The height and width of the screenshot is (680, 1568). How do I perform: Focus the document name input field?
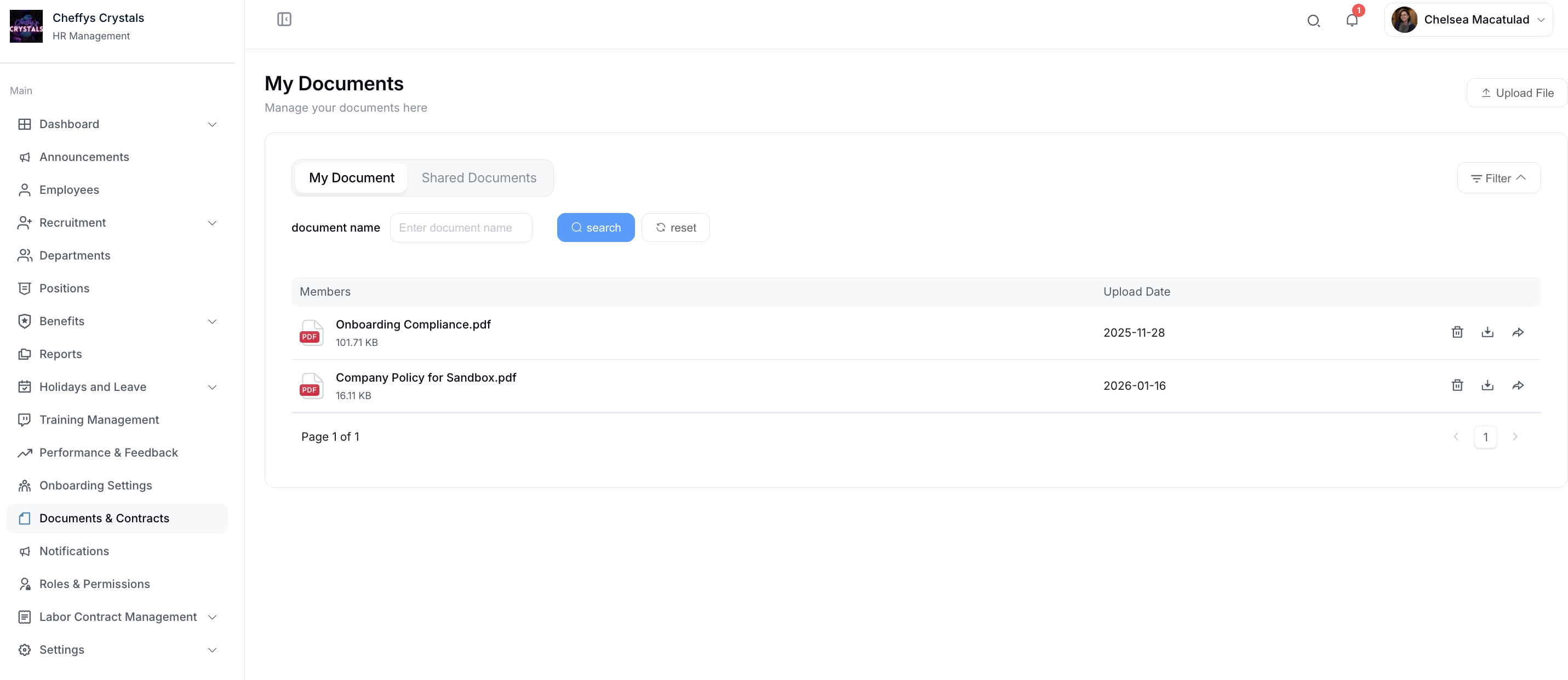pyautogui.click(x=461, y=227)
